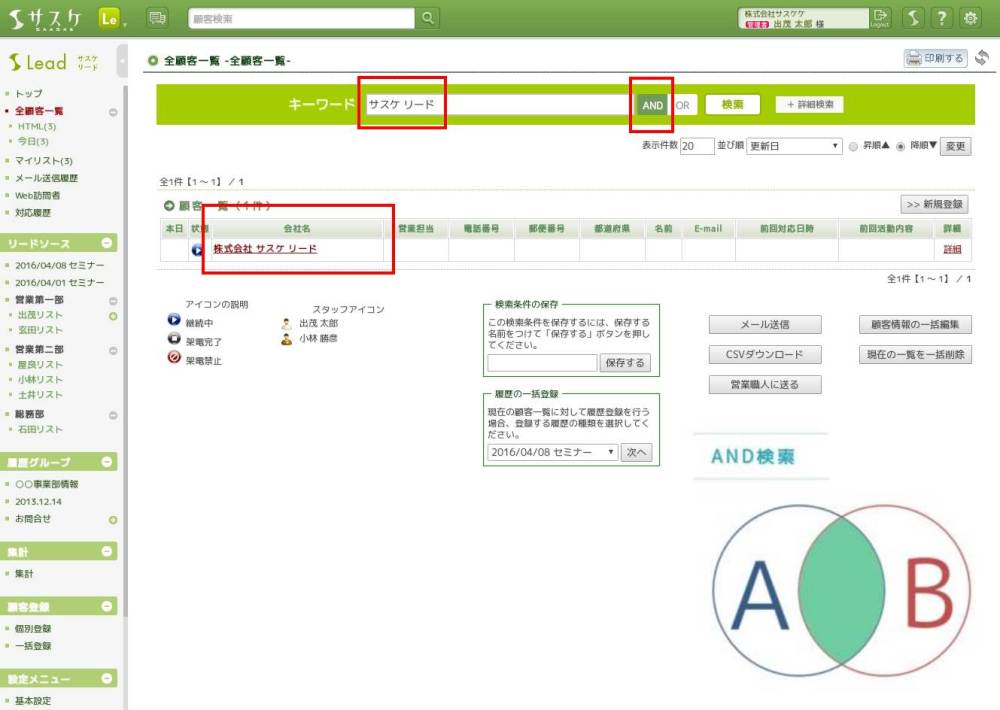Click the 保存する button

pos(625,363)
